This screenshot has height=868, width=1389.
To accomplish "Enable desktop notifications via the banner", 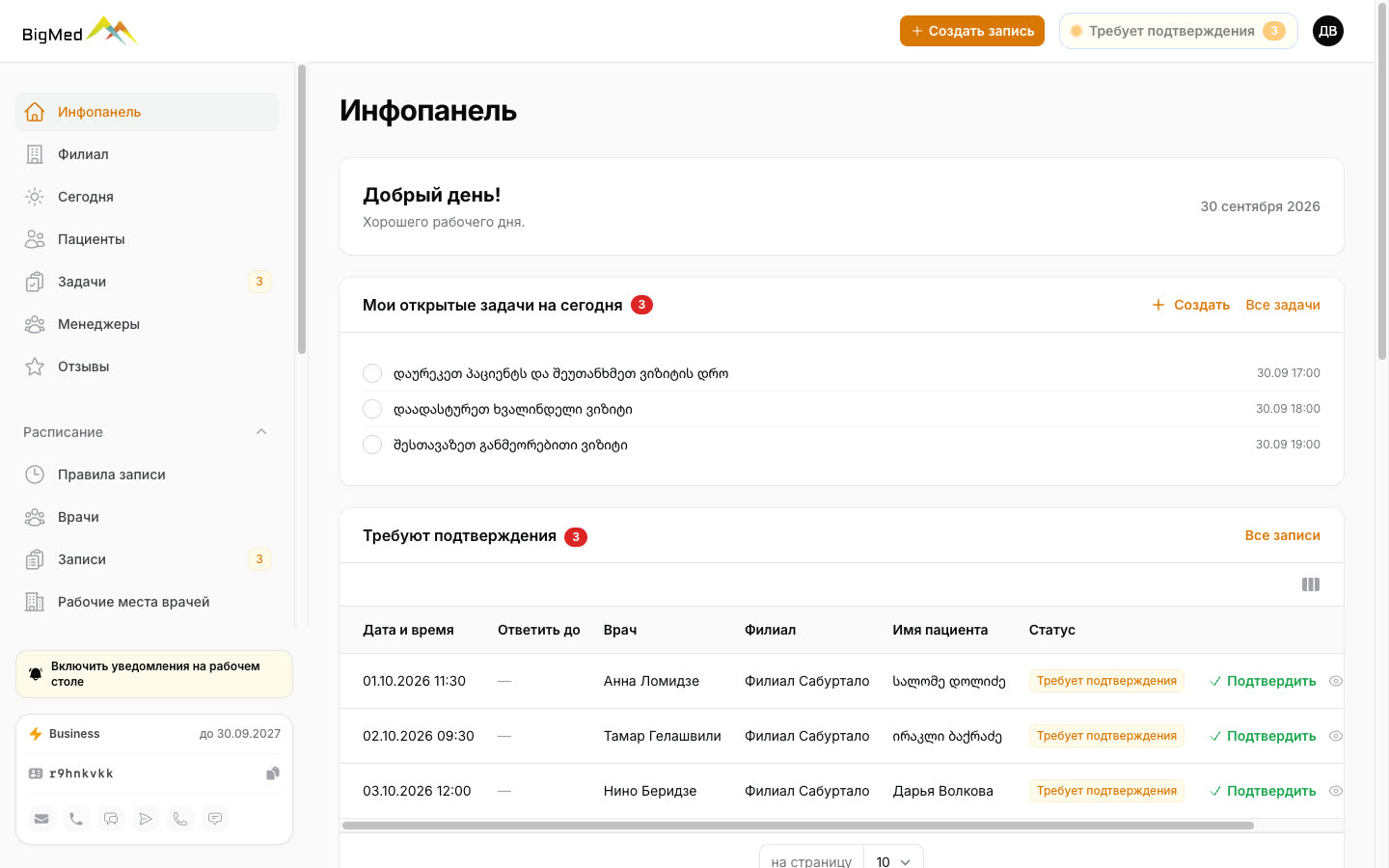I will pos(154,674).
